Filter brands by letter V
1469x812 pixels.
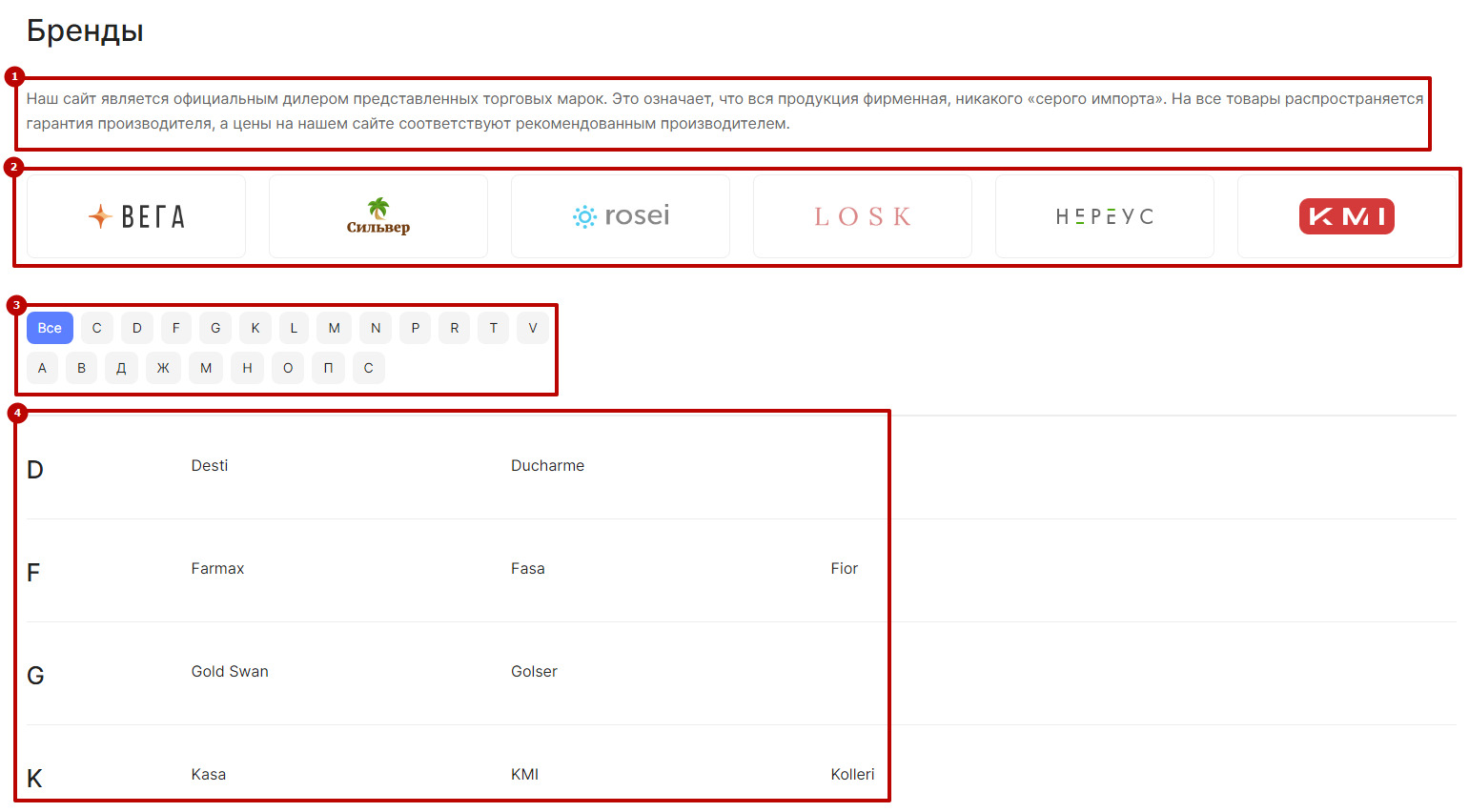pos(533,328)
